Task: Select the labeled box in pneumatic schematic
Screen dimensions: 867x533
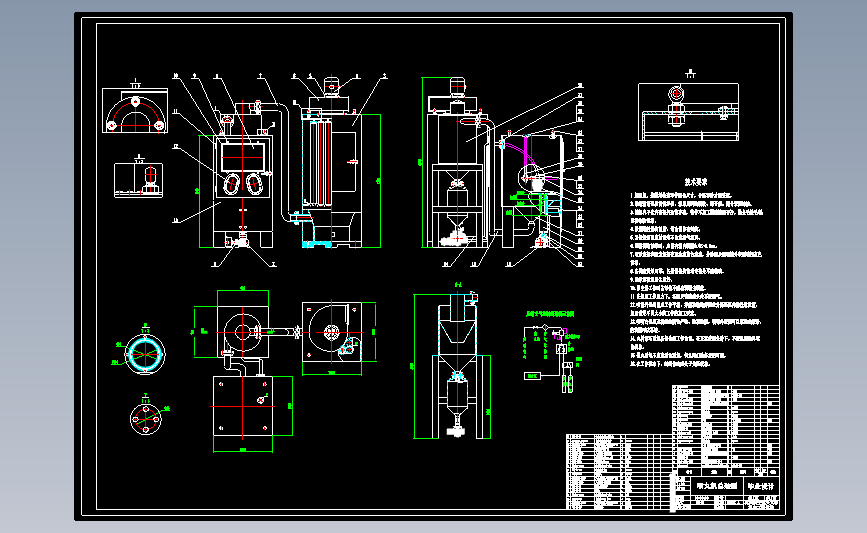Action: pyautogui.click(x=532, y=376)
